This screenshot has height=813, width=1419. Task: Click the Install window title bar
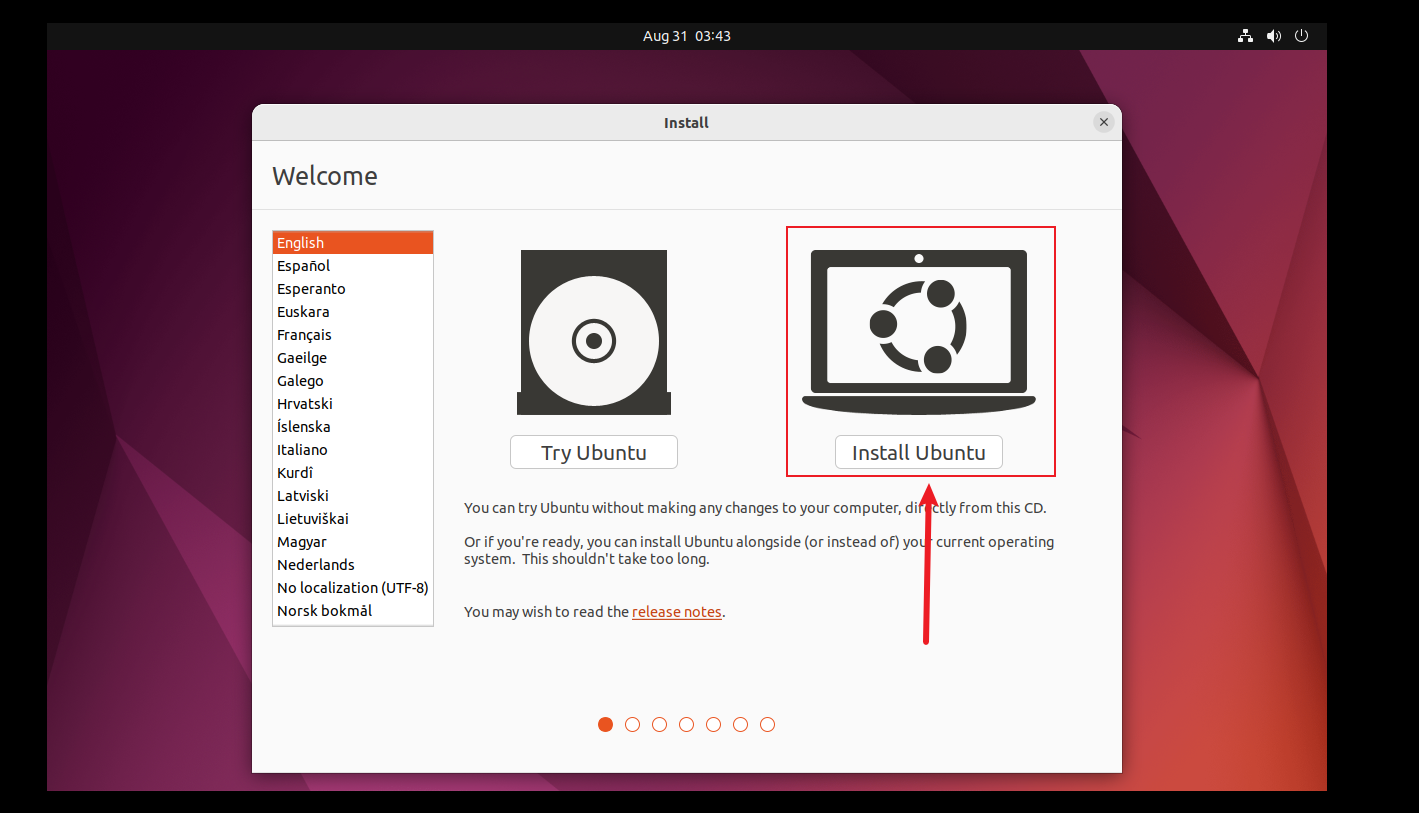686,122
